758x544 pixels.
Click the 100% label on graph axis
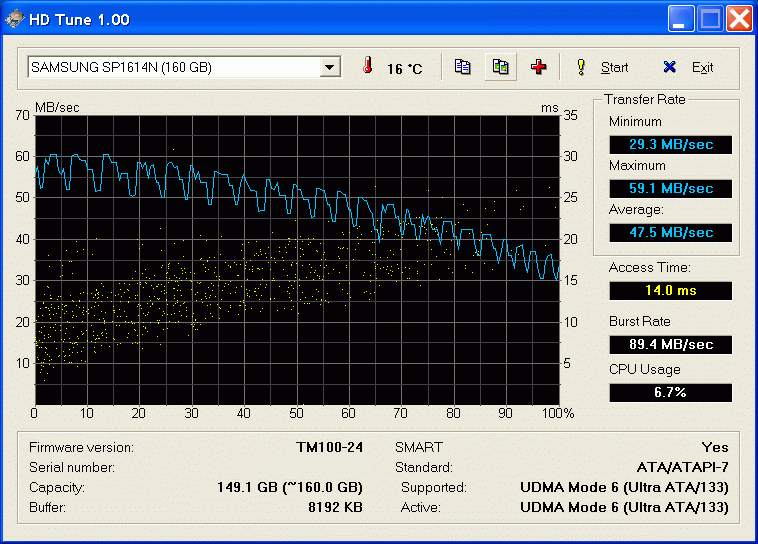point(558,413)
